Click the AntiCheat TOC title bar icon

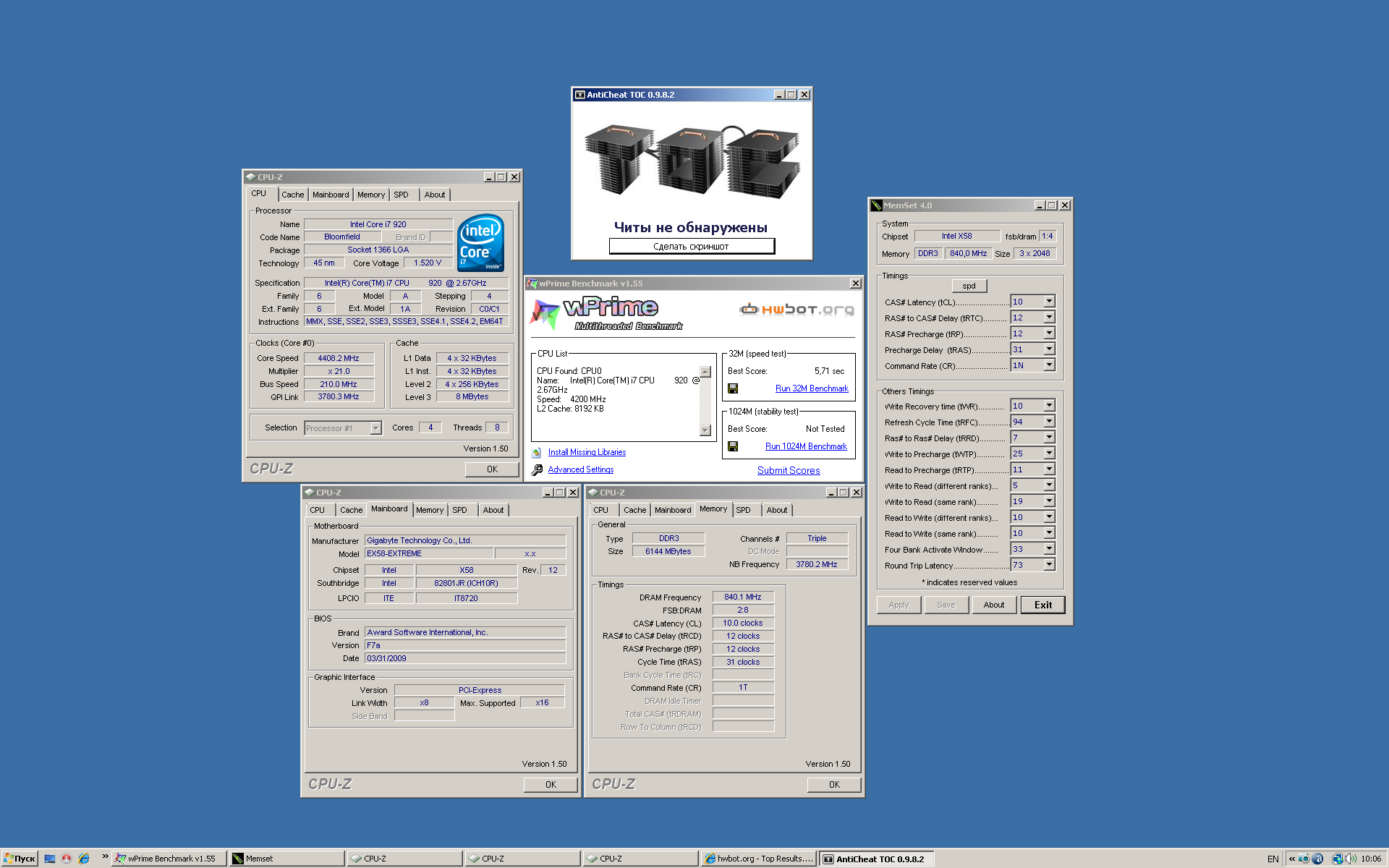(x=579, y=95)
